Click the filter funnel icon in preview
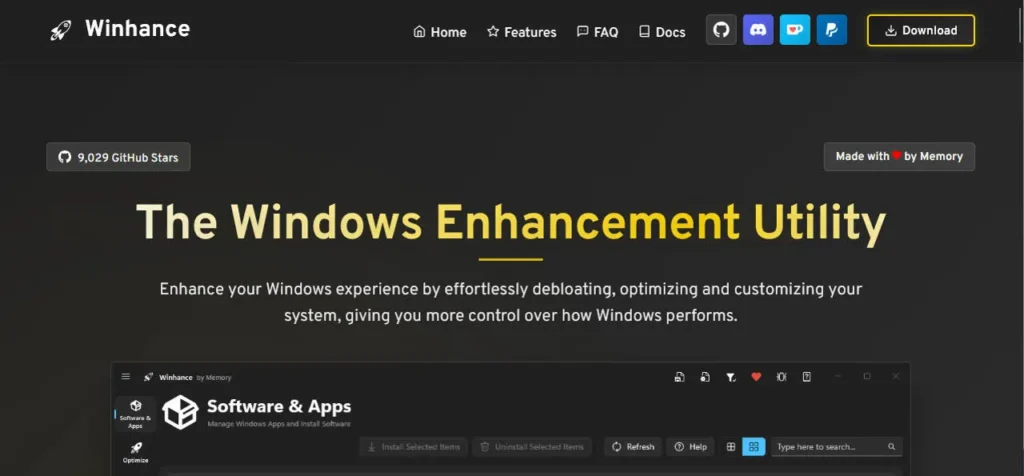Image resolution: width=1024 pixels, height=476 pixels. tap(731, 377)
